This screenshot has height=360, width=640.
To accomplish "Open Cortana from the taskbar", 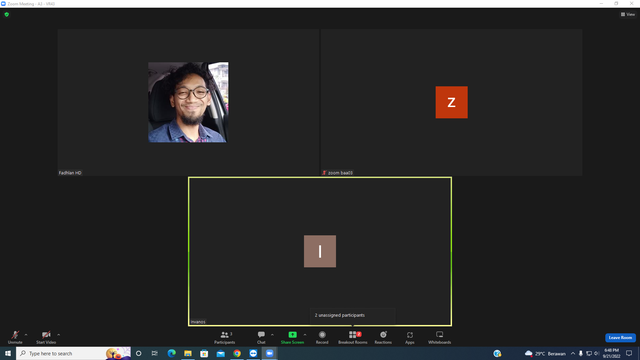I will (x=138, y=353).
